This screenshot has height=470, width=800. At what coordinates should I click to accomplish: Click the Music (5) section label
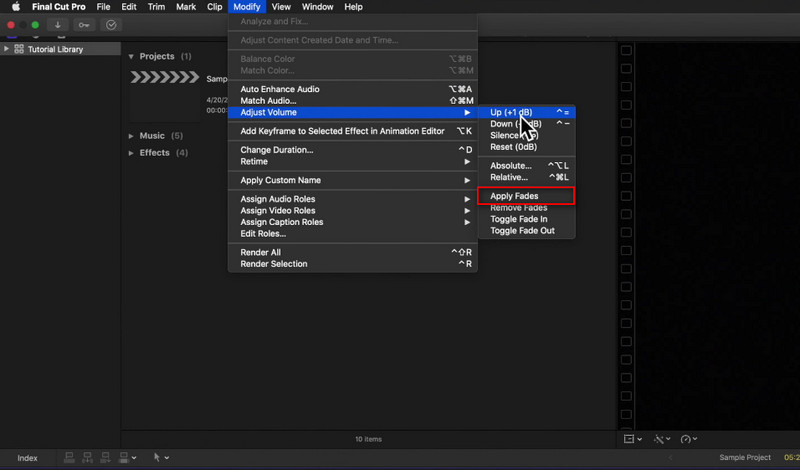pyautogui.click(x=161, y=136)
